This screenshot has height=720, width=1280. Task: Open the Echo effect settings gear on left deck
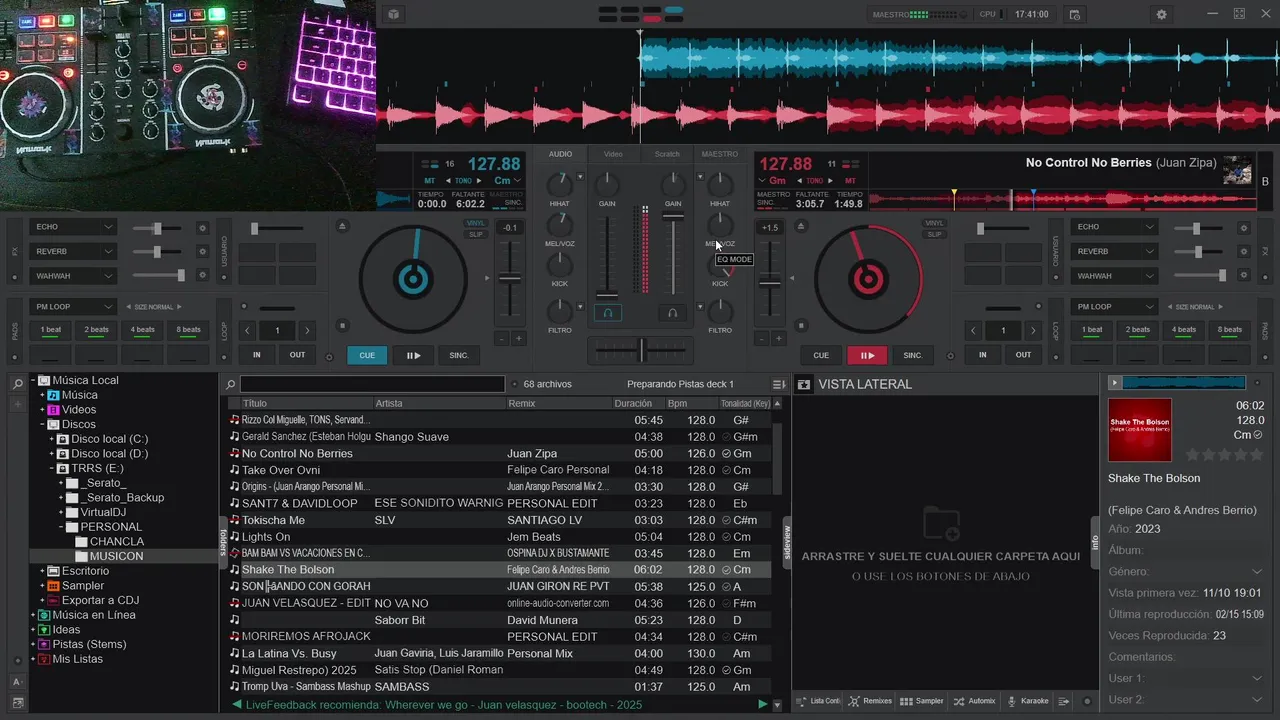(202, 228)
